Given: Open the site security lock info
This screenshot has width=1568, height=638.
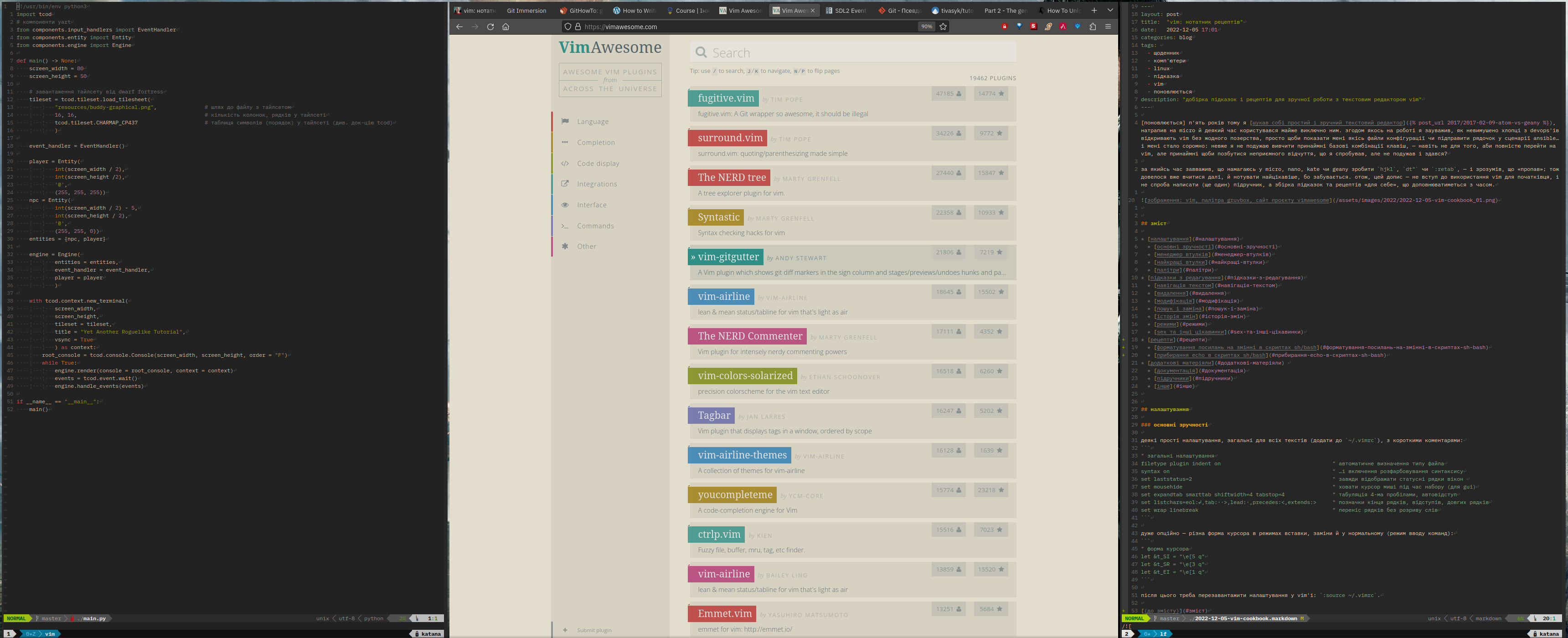Looking at the screenshot, I should click(x=578, y=27).
